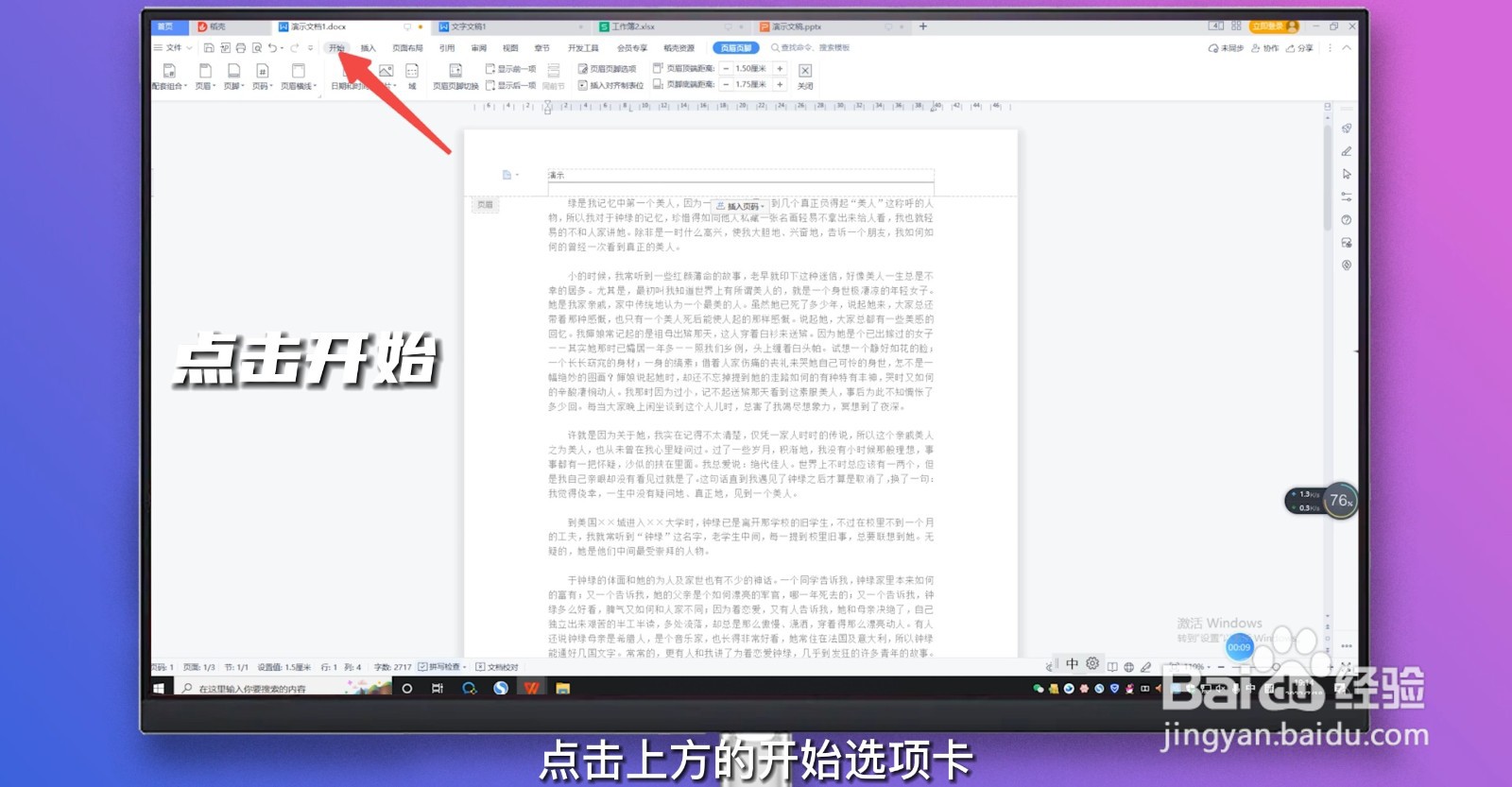Toggle 拼写检查 in the status bar
Viewport: 1512px width, 787px height.
click(442, 667)
